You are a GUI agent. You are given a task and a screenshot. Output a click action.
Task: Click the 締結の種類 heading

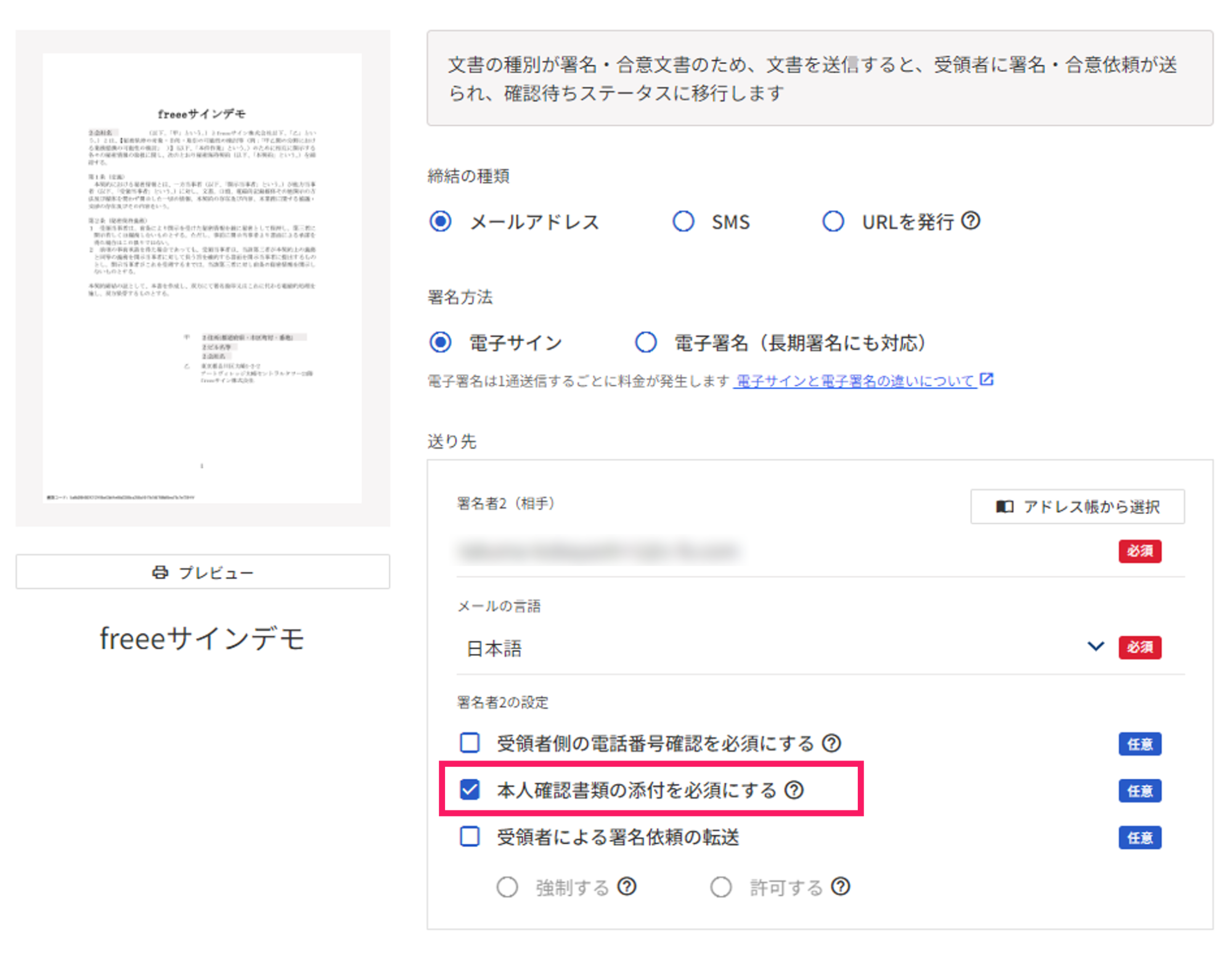tap(468, 176)
